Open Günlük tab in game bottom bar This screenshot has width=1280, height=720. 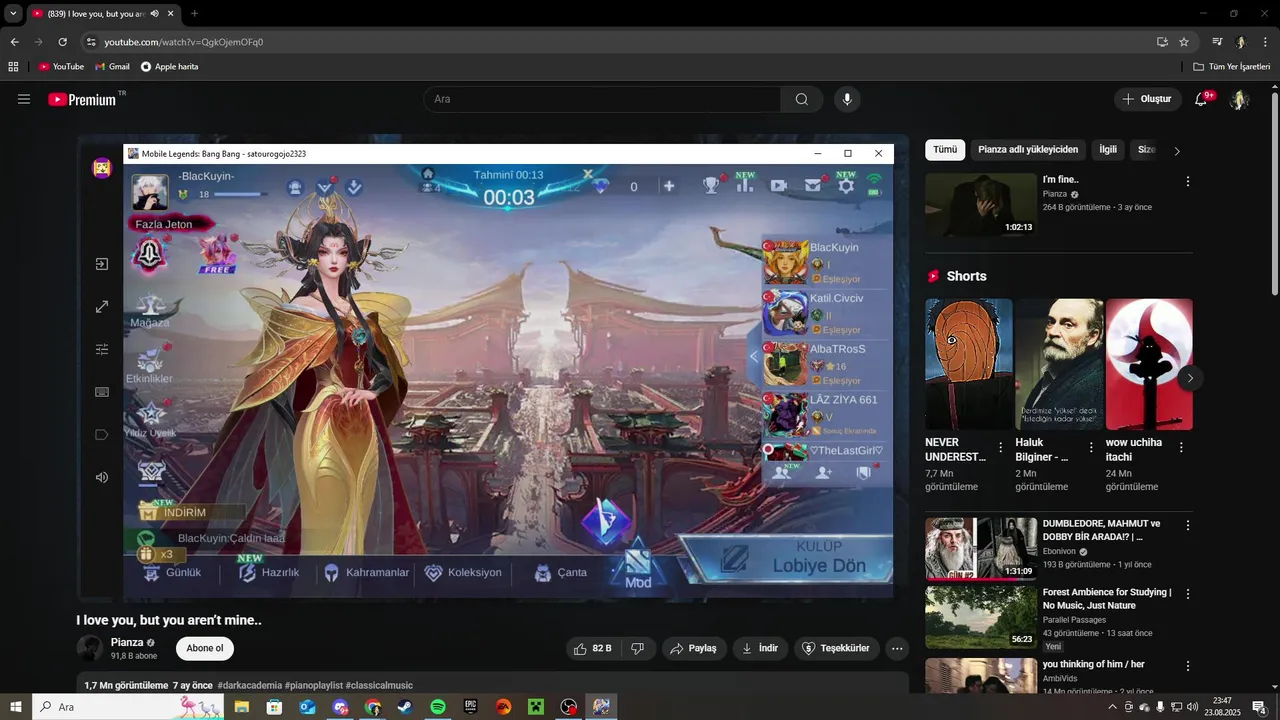[x=171, y=573]
